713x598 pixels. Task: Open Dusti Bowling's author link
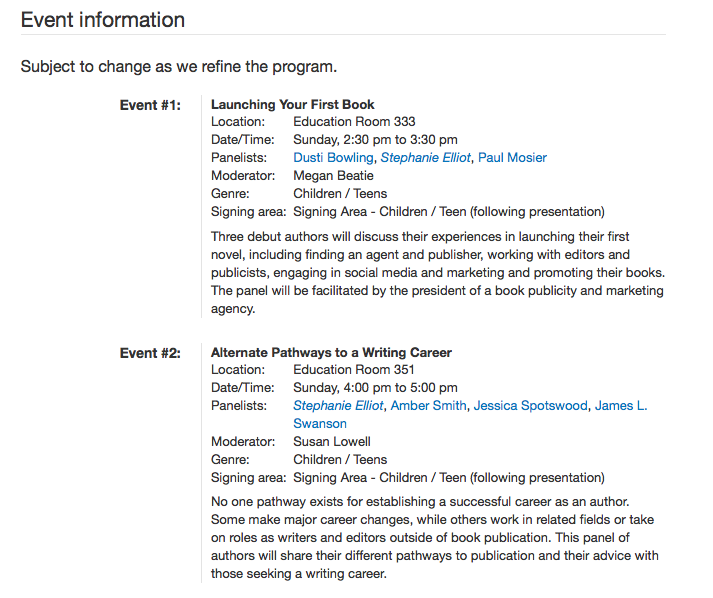point(333,158)
